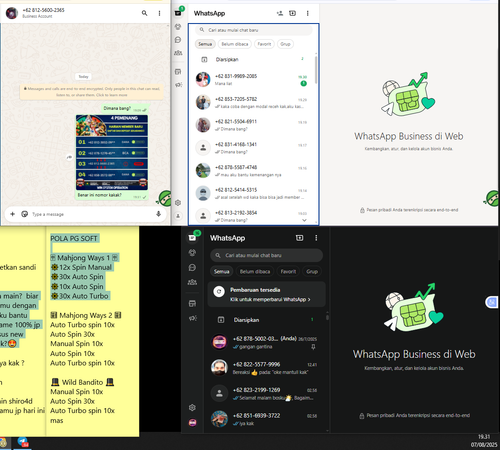Open chat +62 821-5504-6911
Image resolution: width=500 pixels, height=450 pixels.
[x=253, y=125]
